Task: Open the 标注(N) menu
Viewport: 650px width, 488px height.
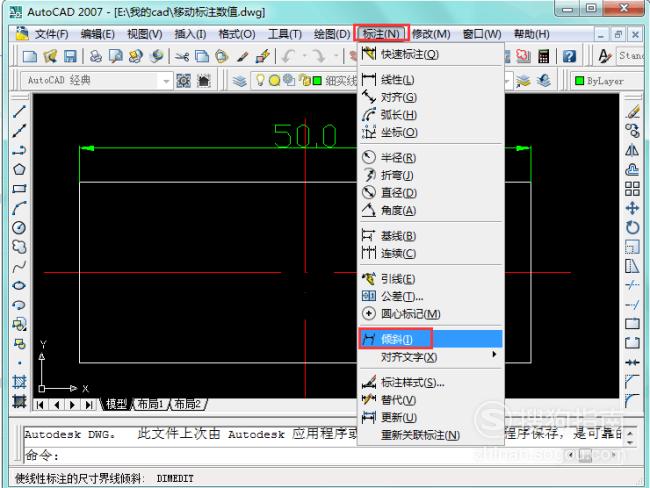Action: tap(381, 34)
